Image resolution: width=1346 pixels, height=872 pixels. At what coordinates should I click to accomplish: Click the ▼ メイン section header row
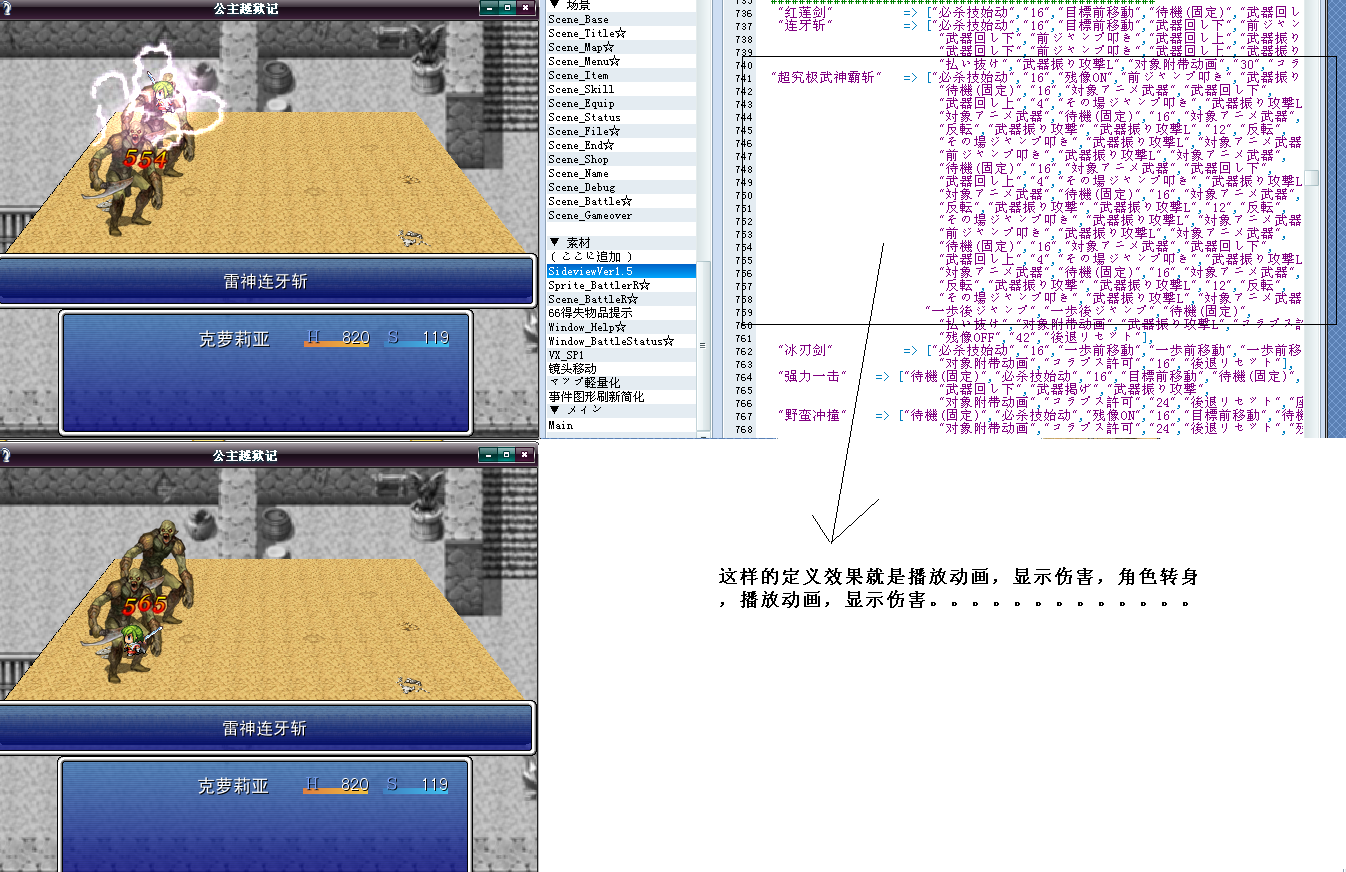tap(621, 410)
